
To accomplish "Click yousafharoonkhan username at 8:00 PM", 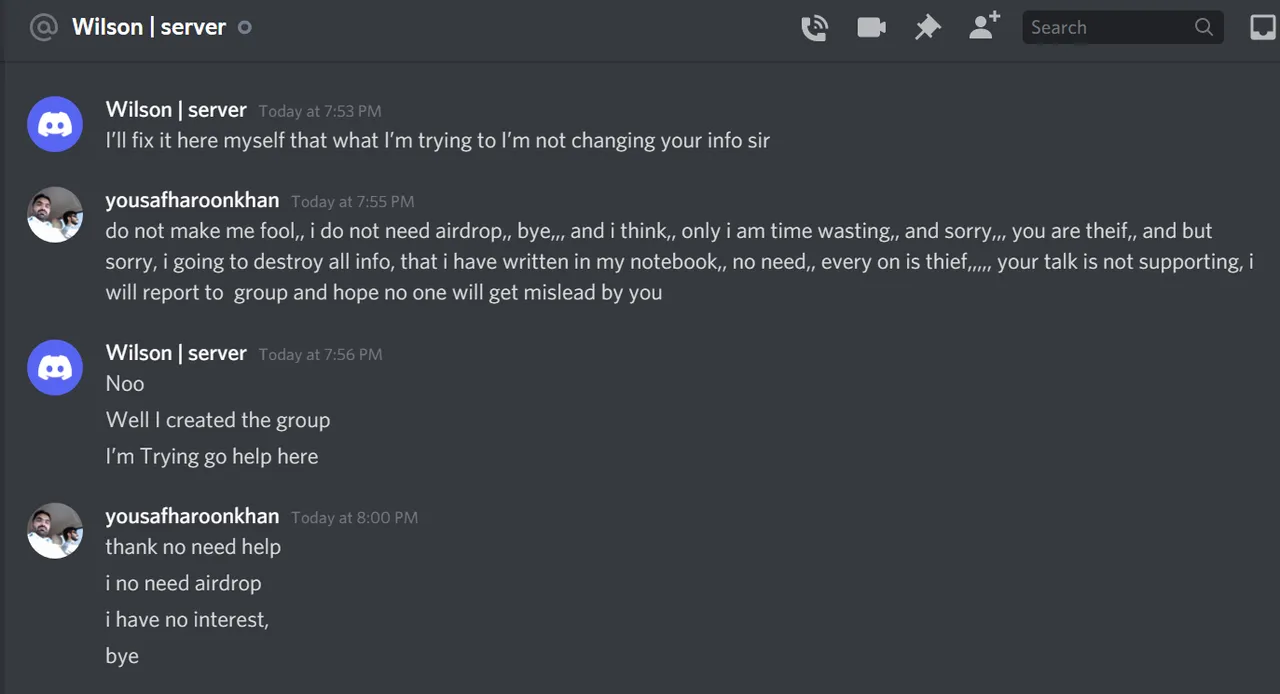I will point(192,516).
